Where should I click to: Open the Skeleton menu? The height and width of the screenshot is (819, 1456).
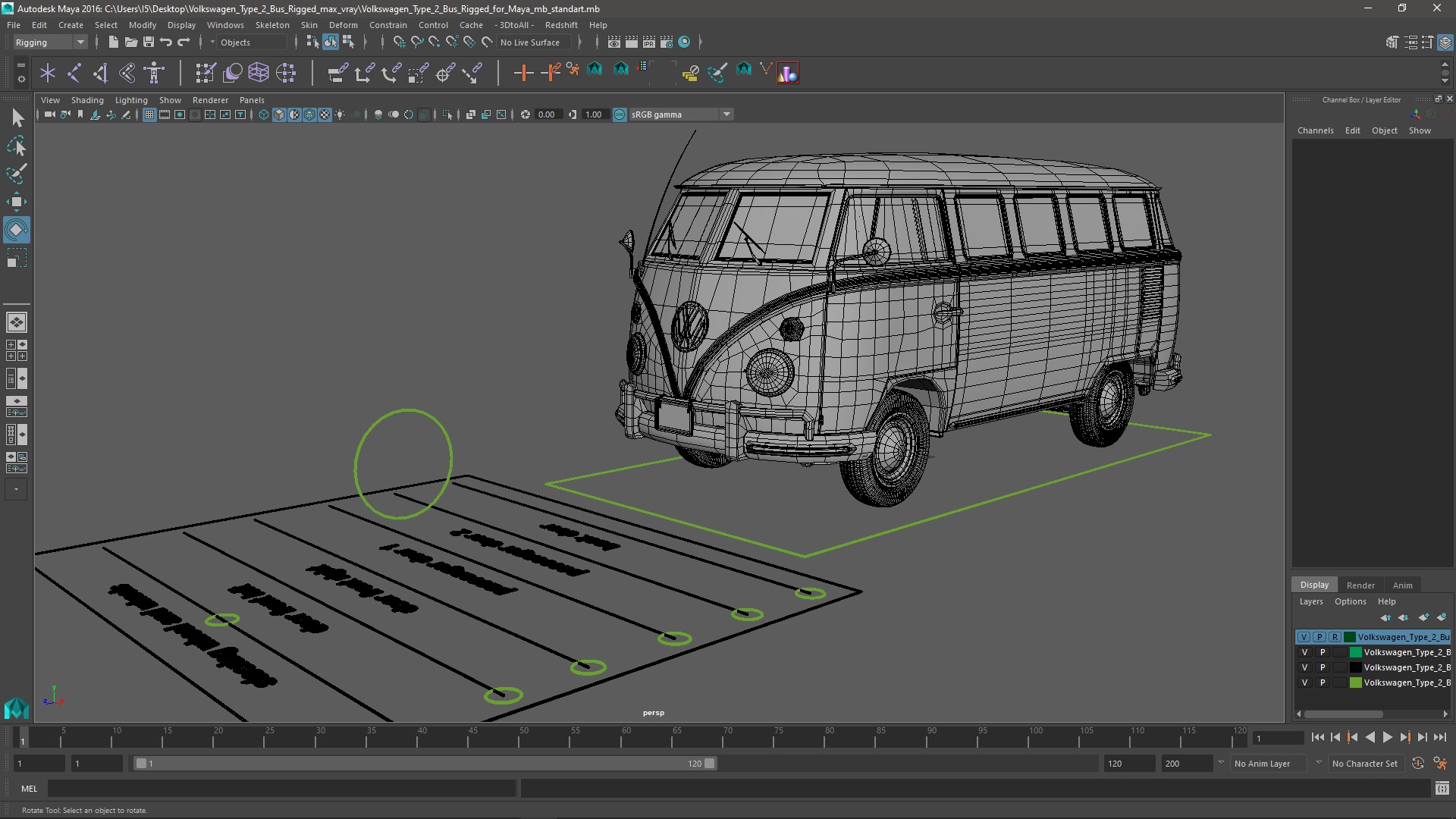click(x=272, y=25)
